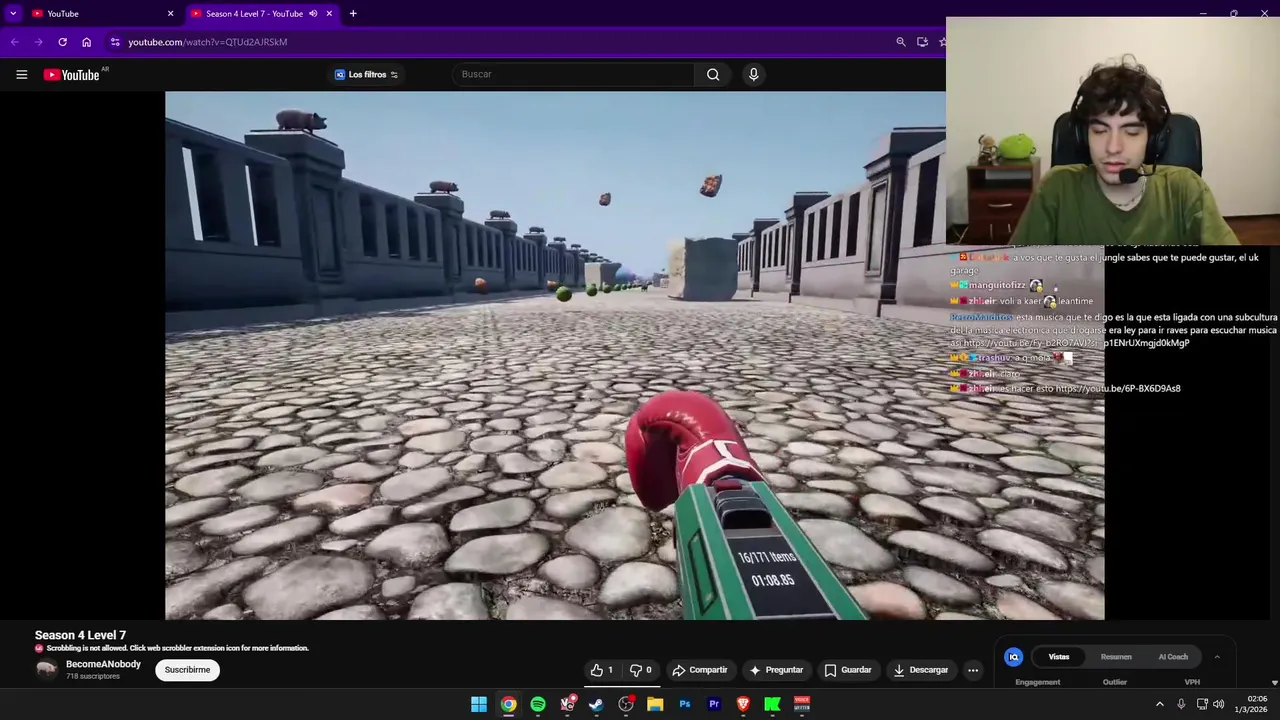Screen dimensions: 1280x720
Task: Open File Explorer from the taskbar
Action: [655, 704]
